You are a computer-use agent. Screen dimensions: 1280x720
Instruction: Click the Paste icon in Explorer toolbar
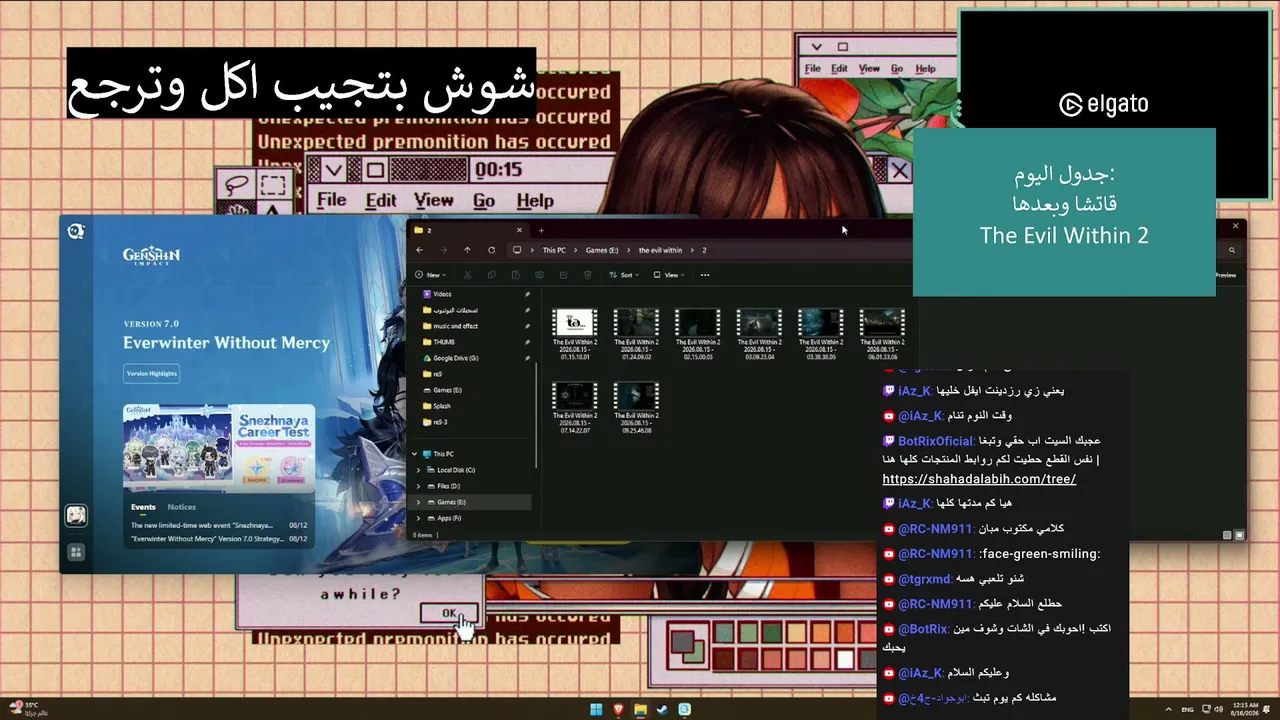(x=514, y=275)
